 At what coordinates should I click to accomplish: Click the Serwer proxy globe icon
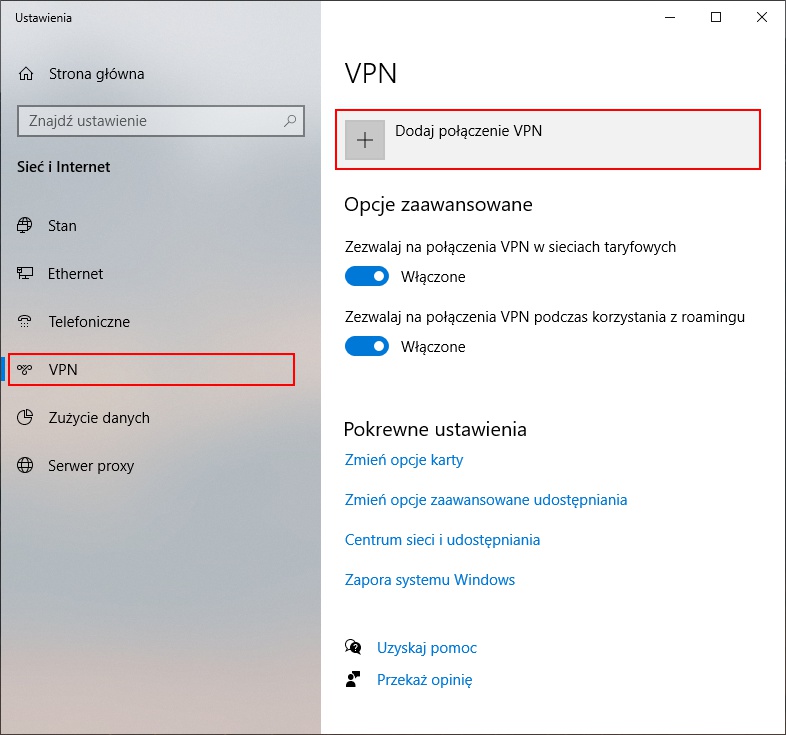26,466
